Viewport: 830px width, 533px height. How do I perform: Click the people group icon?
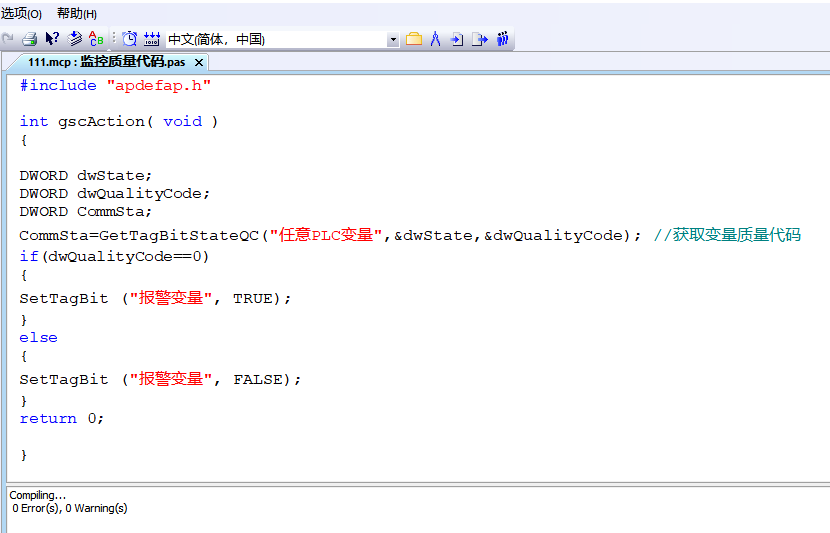pos(503,39)
